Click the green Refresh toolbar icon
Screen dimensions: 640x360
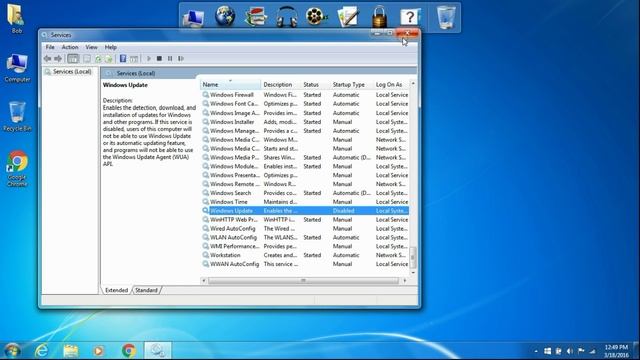98,59
